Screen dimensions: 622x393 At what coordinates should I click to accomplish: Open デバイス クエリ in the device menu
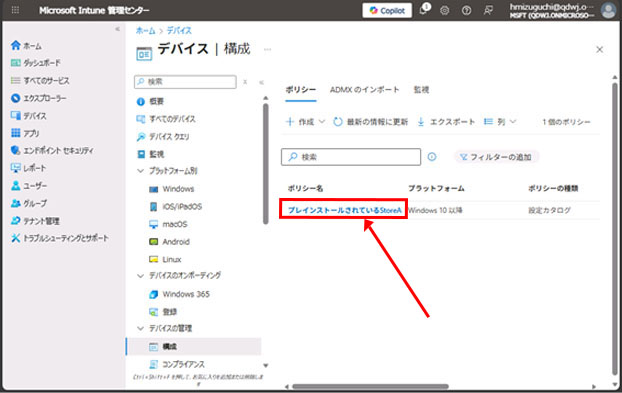tap(163, 136)
